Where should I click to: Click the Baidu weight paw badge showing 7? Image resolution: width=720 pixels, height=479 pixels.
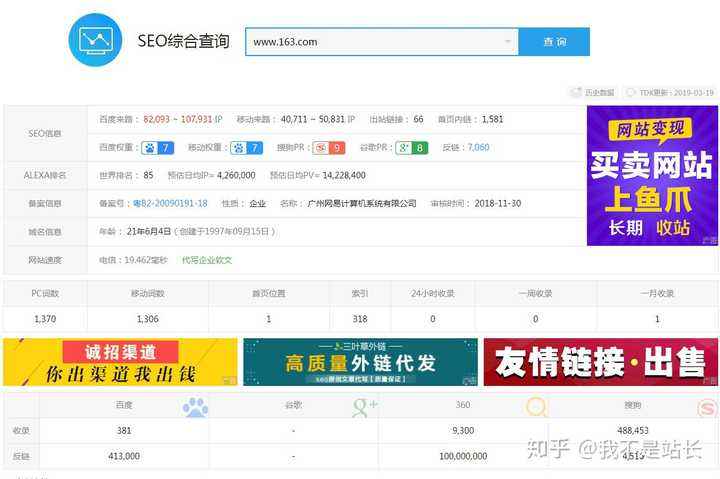click(x=158, y=147)
